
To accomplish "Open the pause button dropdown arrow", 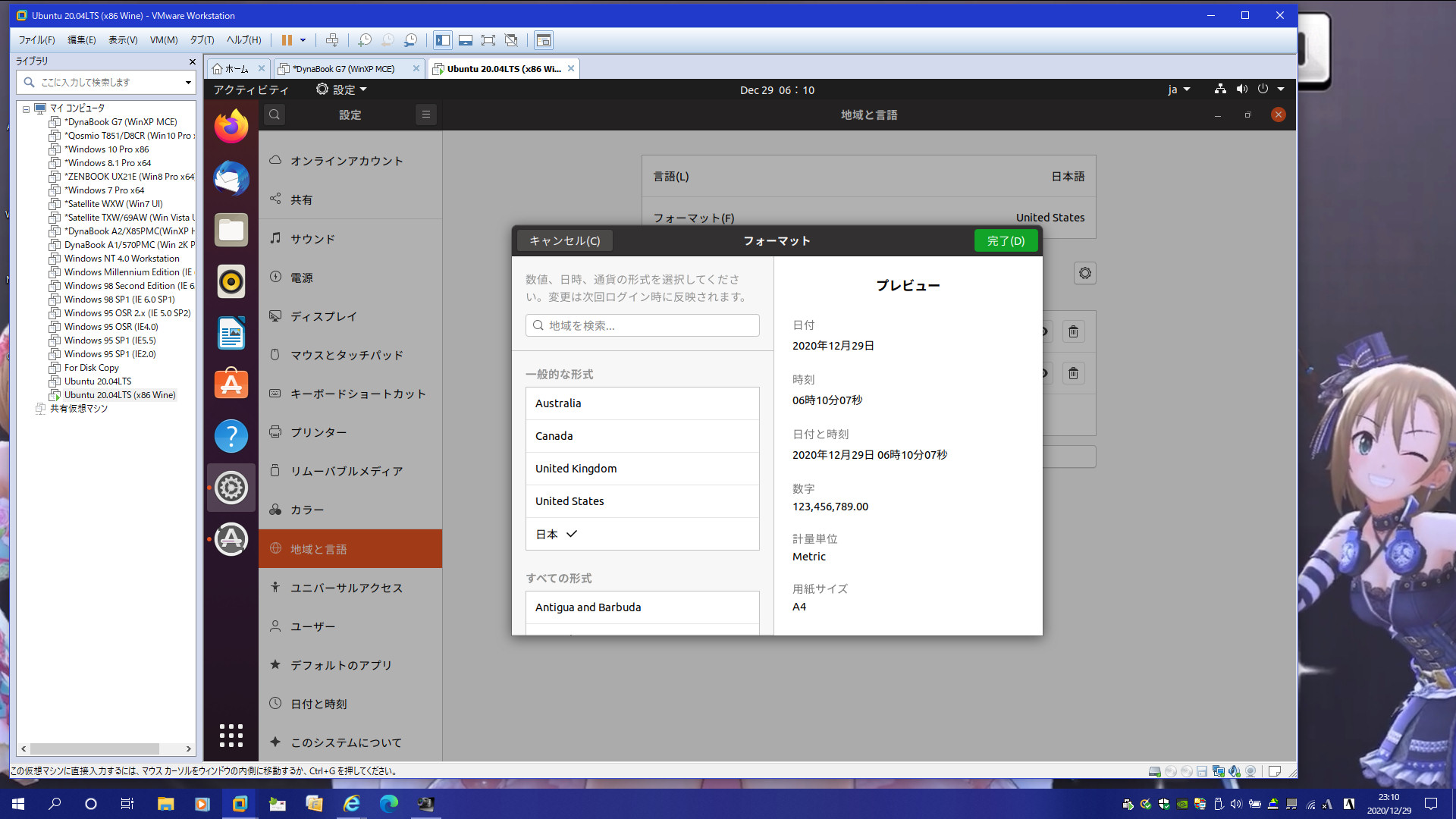I will coord(303,40).
